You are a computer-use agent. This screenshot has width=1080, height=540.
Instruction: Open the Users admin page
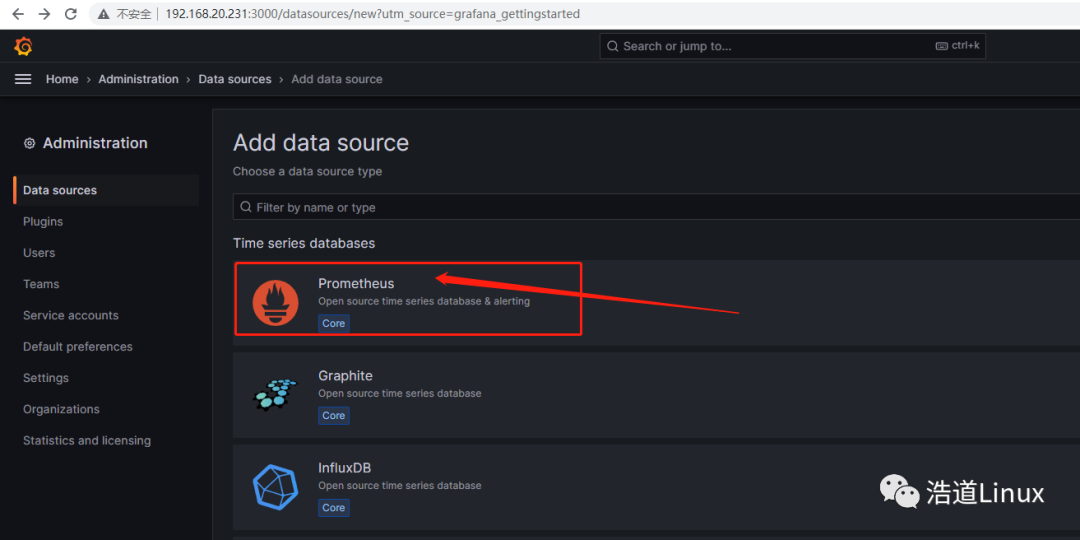coord(39,253)
